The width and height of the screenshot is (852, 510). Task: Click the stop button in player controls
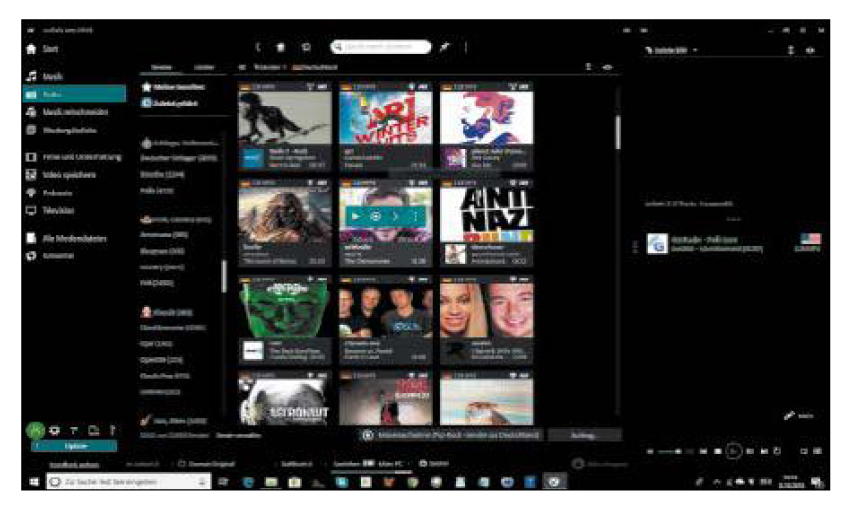[x=717, y=451]
